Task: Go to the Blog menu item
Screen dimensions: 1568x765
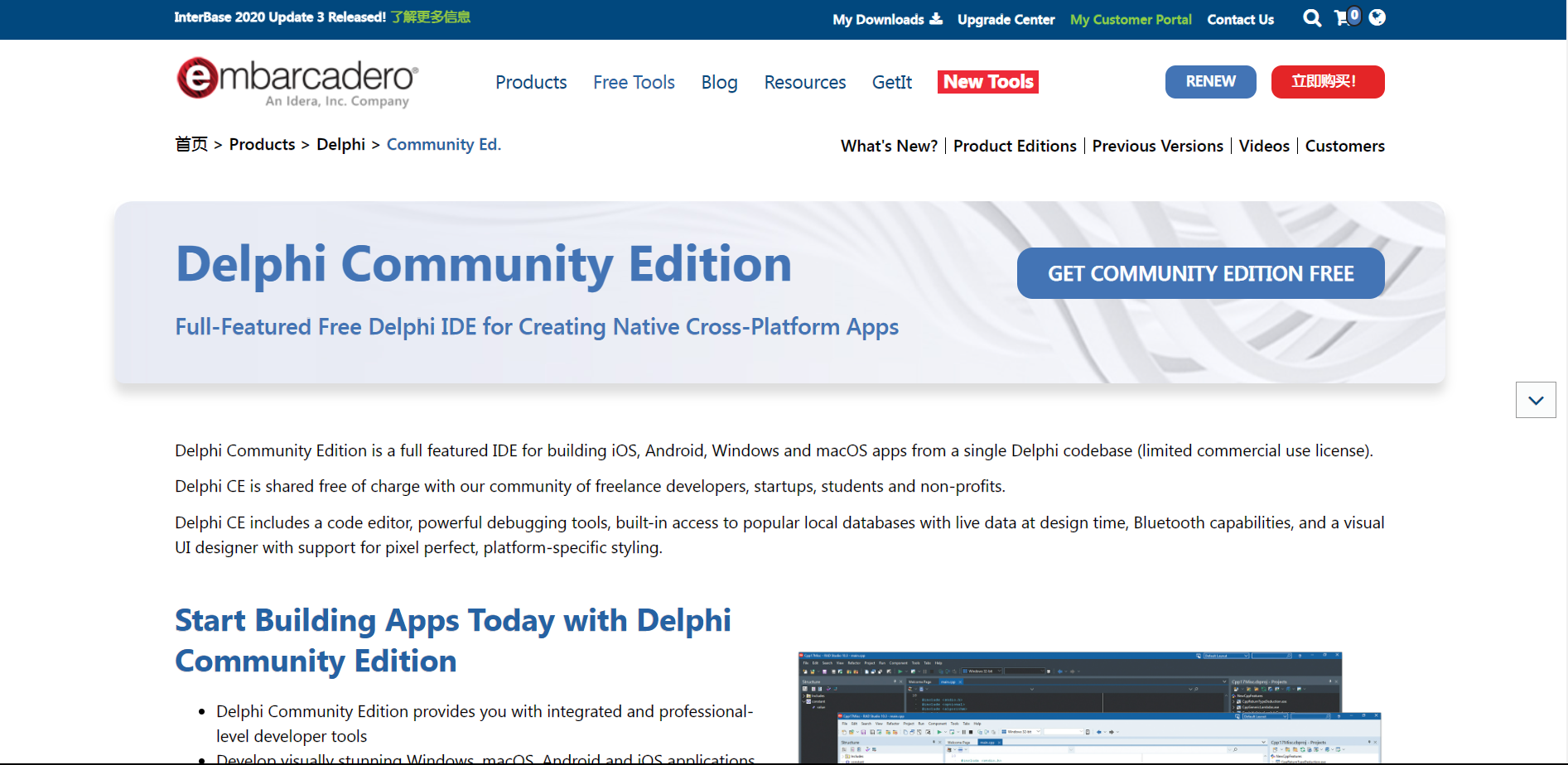Action: click(719, 82)
